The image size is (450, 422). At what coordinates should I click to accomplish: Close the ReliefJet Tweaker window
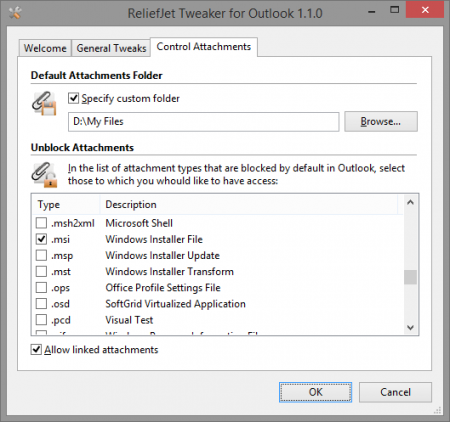(425, 10)
